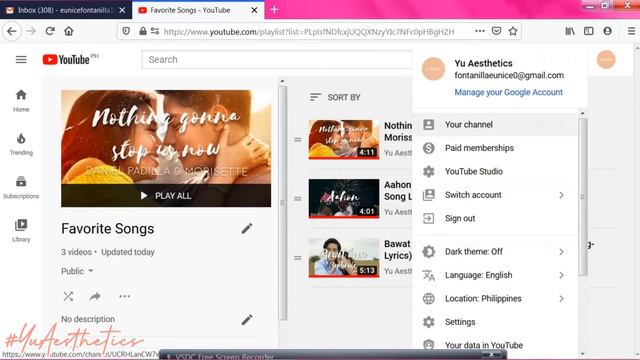640x360 pixels.
Task: Open a new browser tab
Action: (x=274, y=10)
